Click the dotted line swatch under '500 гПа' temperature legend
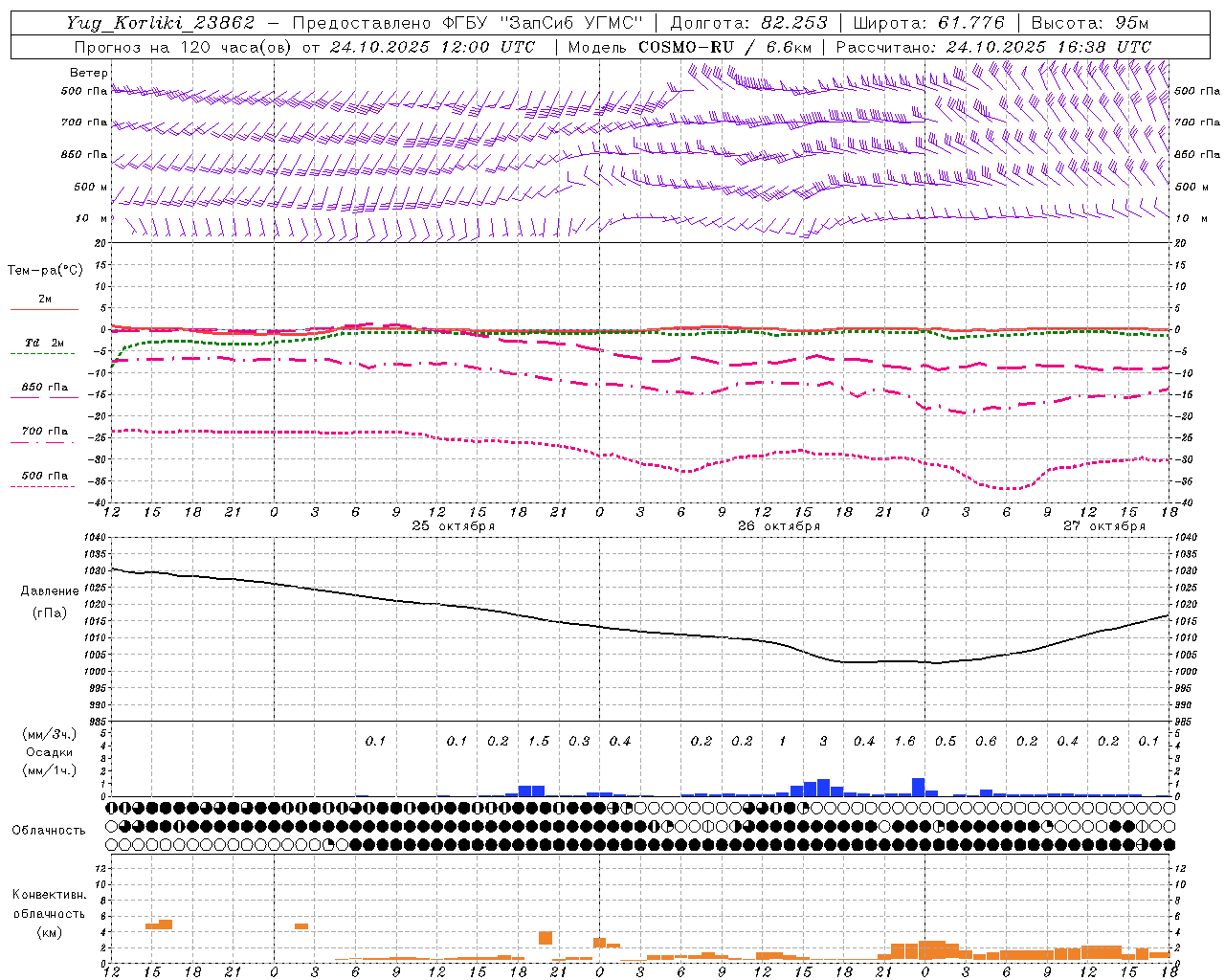The image size is (1225, 980). 42,486
